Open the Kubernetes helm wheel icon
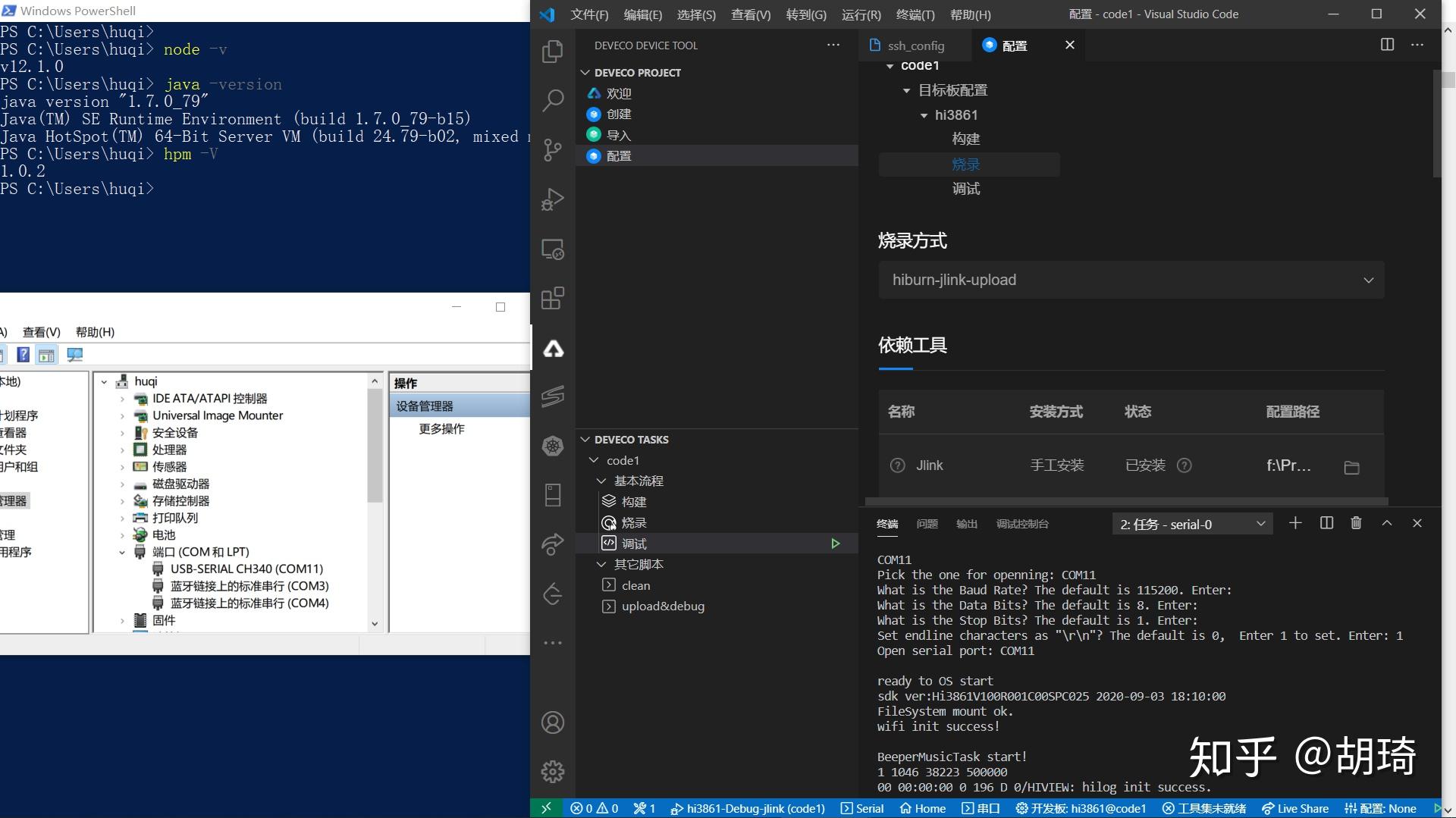The image size is (1456, 818). [553, 446]
